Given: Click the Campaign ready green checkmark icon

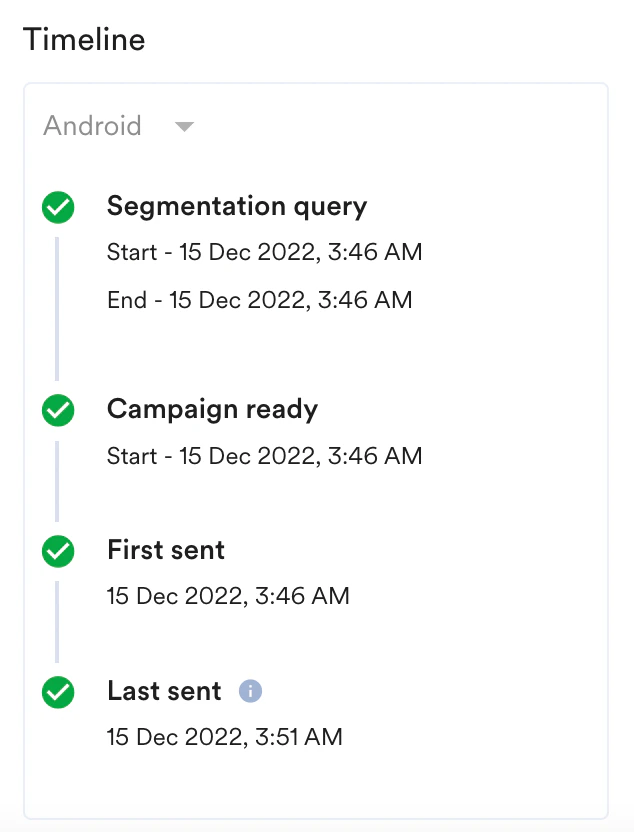Looking at the screenshot, I should tap(58, 410).
